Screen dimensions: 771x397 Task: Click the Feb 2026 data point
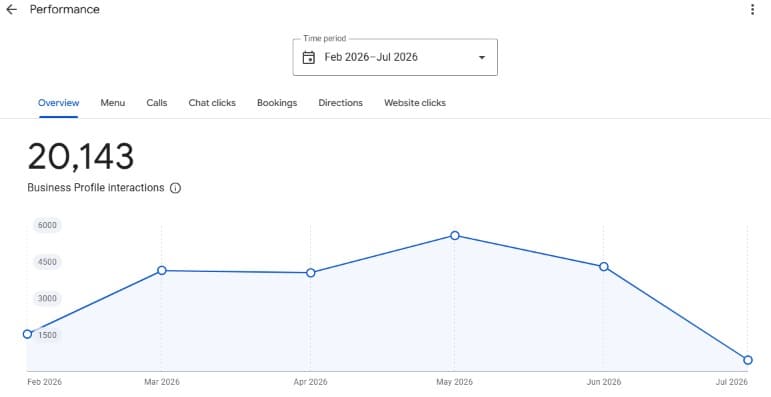pyautogui.click(x=28, y=334)
